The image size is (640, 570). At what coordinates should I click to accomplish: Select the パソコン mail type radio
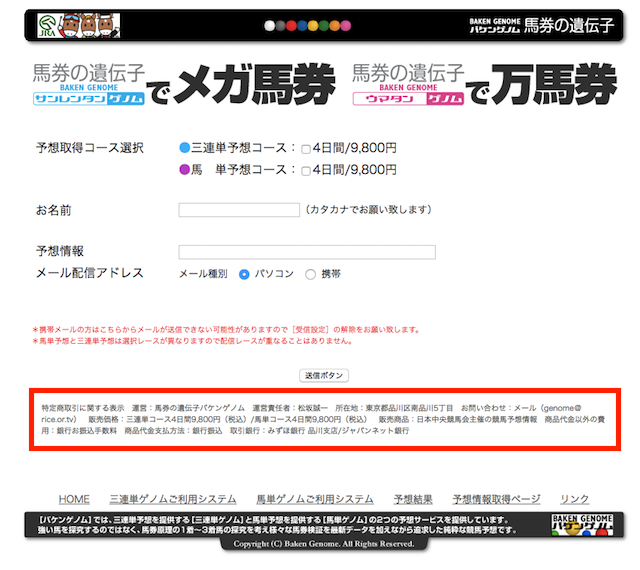[244, 274]
